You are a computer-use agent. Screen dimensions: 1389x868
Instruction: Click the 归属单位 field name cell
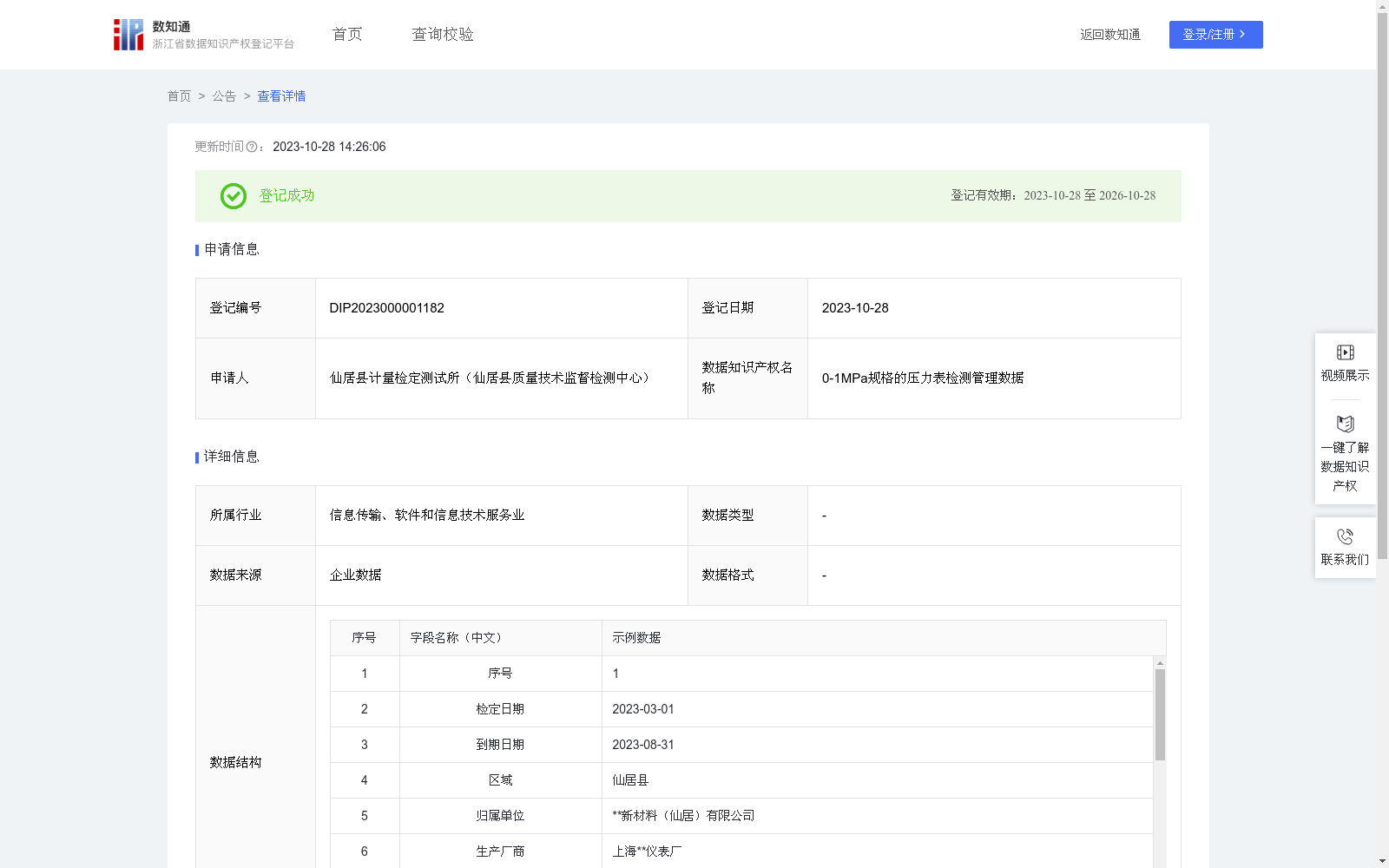coord(500,816)
